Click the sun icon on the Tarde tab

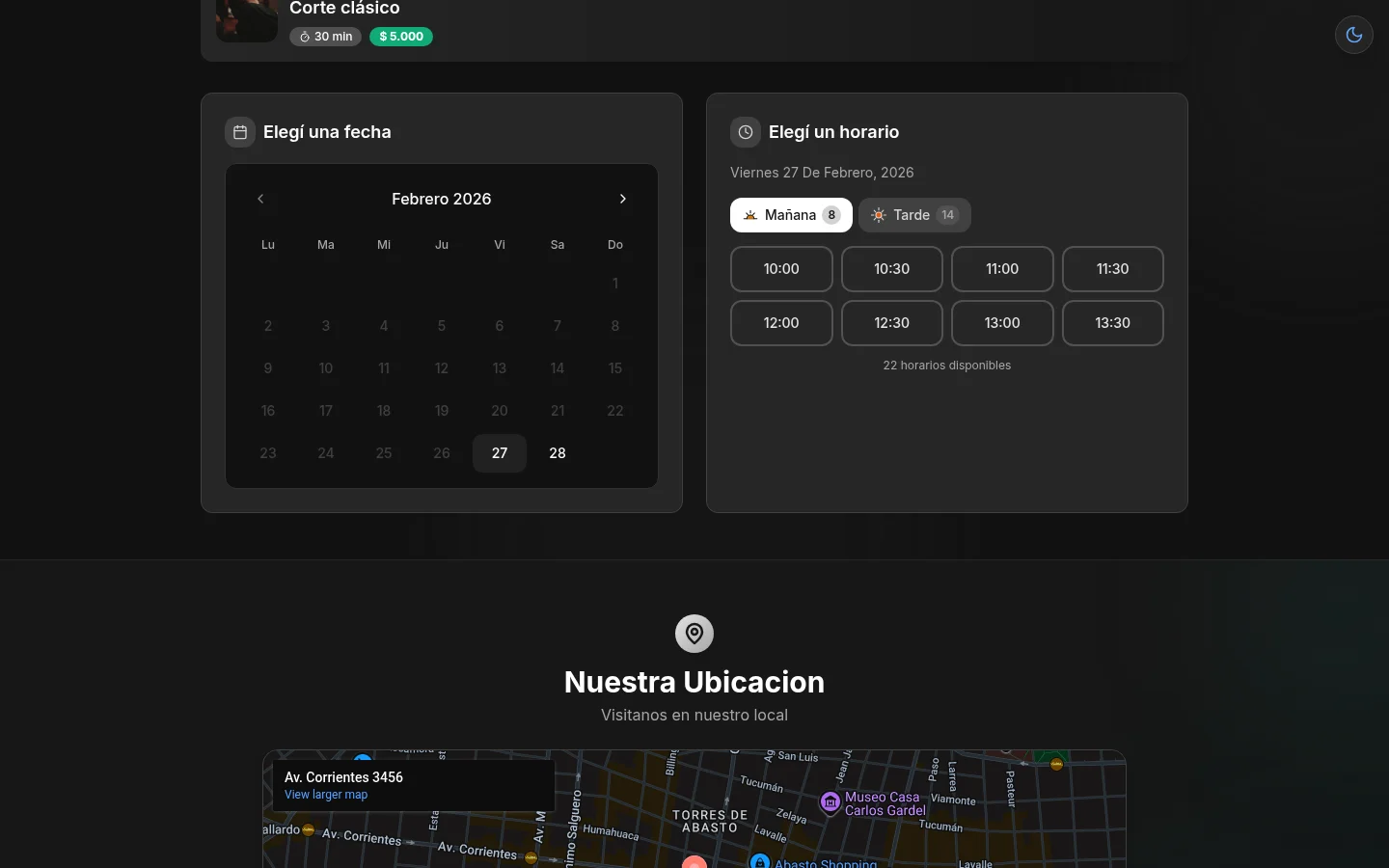pyautogui.click(x=878, y=215)
